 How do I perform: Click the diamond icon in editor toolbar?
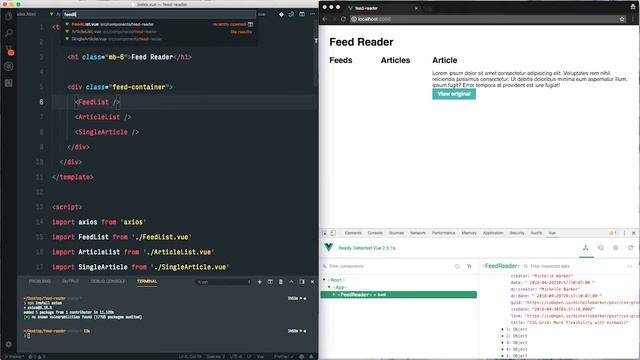(x=281, y=14)
